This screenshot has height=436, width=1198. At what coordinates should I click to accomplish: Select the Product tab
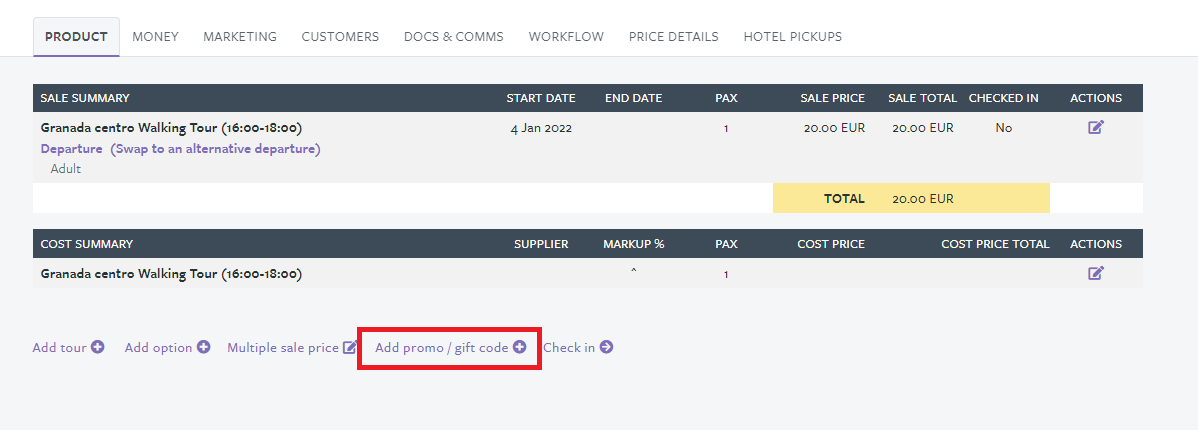pos(76,37)
